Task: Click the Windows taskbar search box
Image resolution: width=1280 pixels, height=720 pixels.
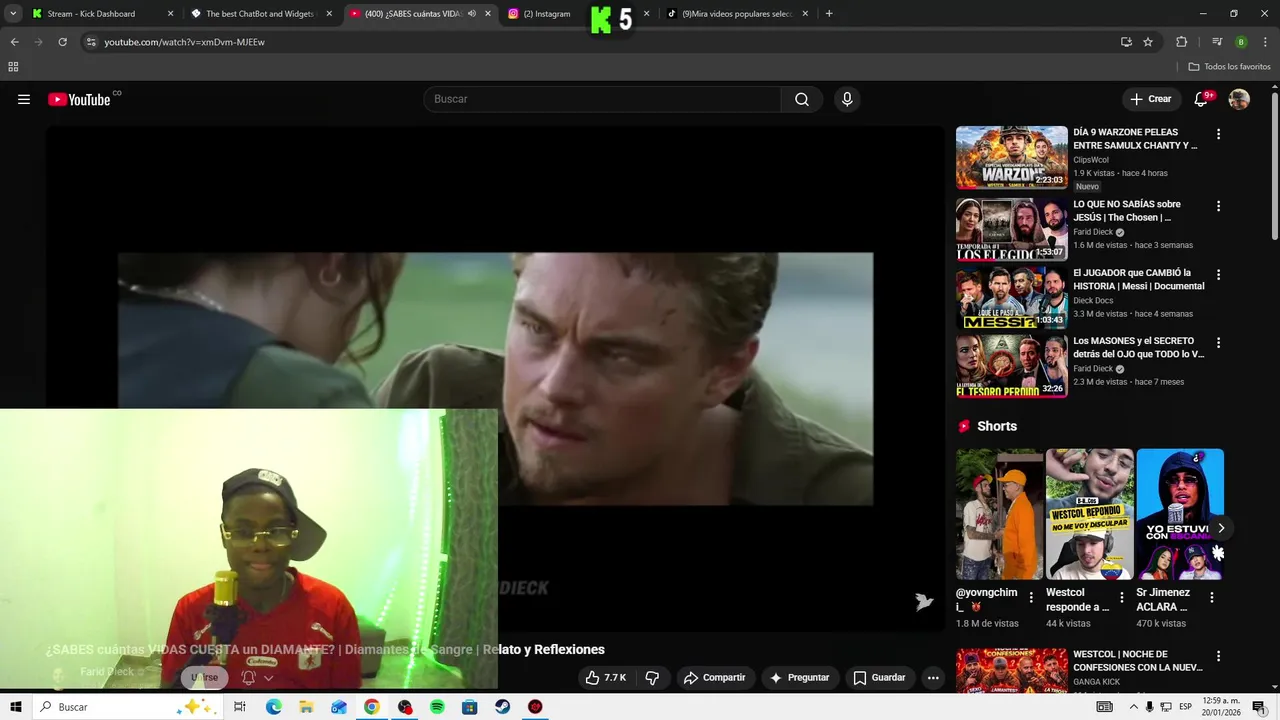Action: coord(127,707)
